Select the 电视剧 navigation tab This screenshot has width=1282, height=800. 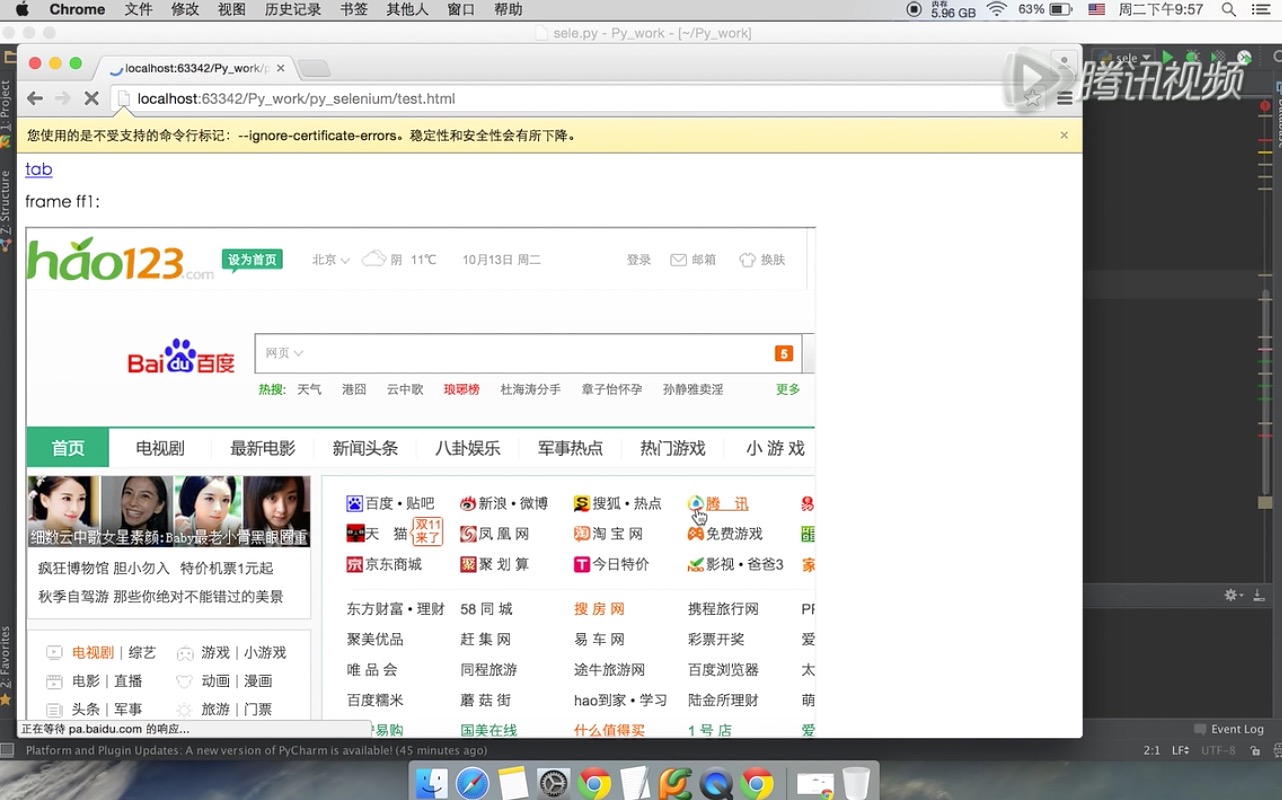[160, 448]
